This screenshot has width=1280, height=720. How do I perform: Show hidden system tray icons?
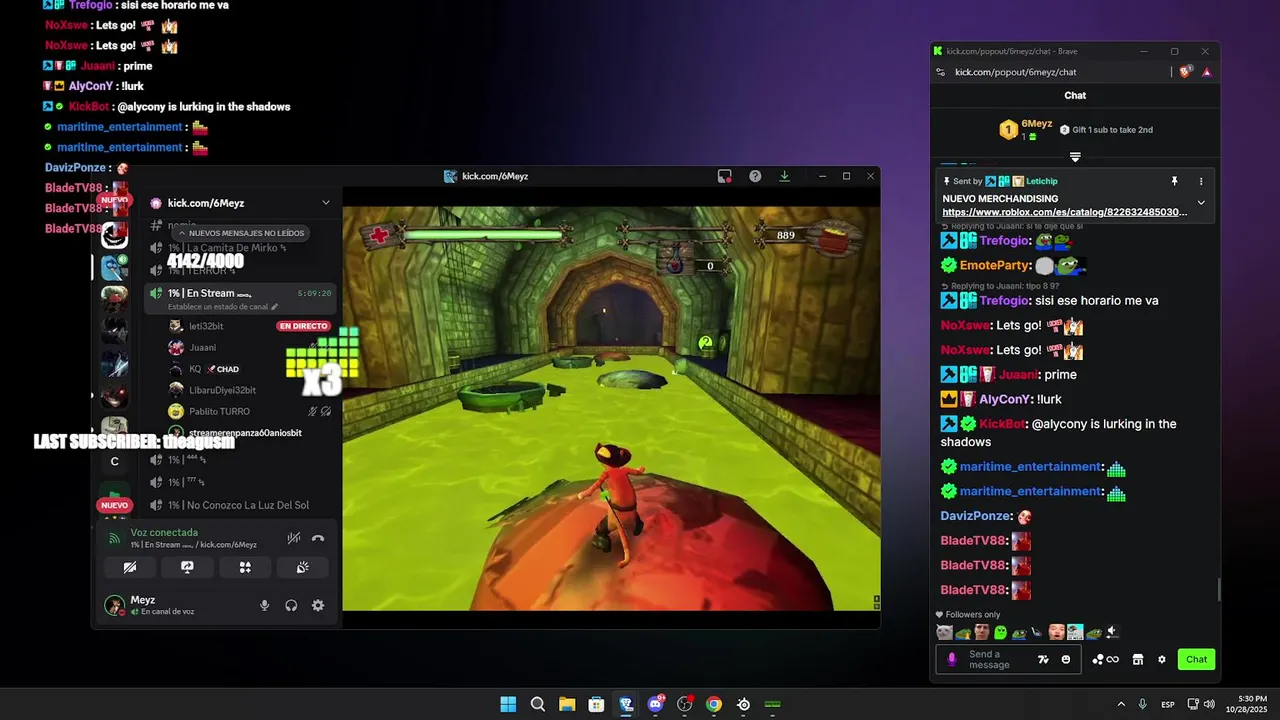tap(1121, 704)
